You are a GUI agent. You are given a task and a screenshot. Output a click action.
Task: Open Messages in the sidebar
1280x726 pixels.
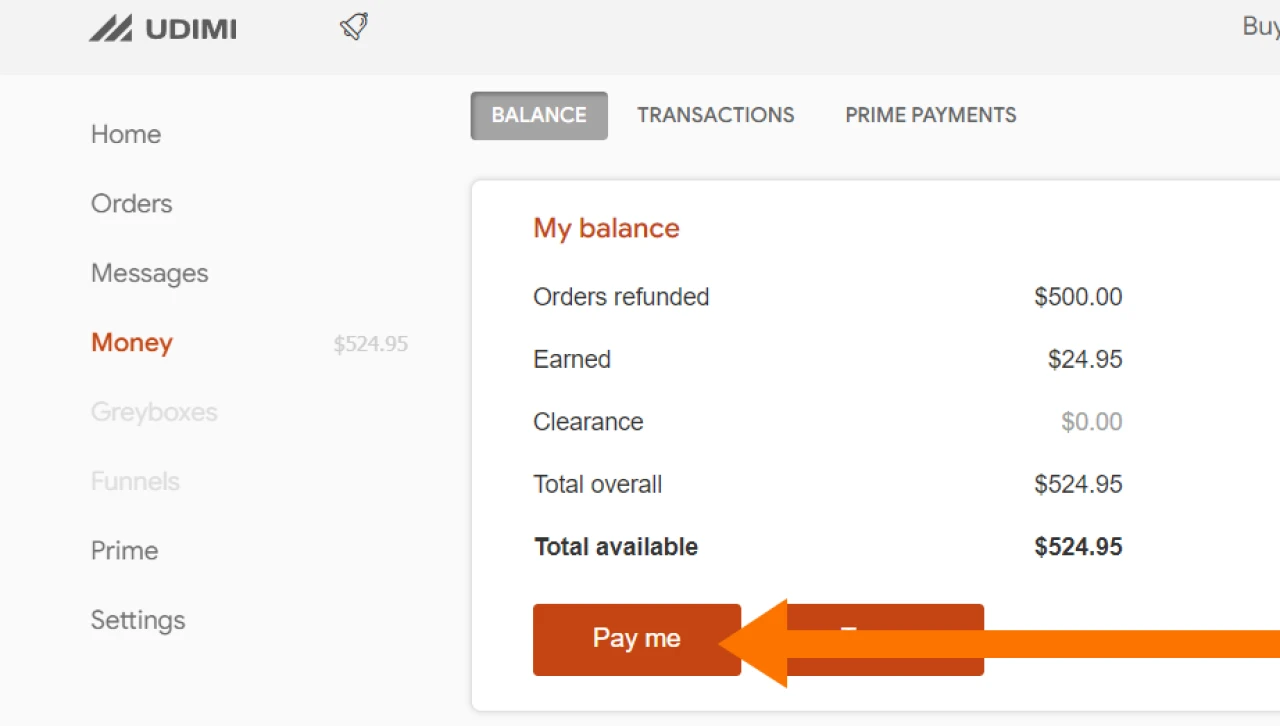[150, 273]
